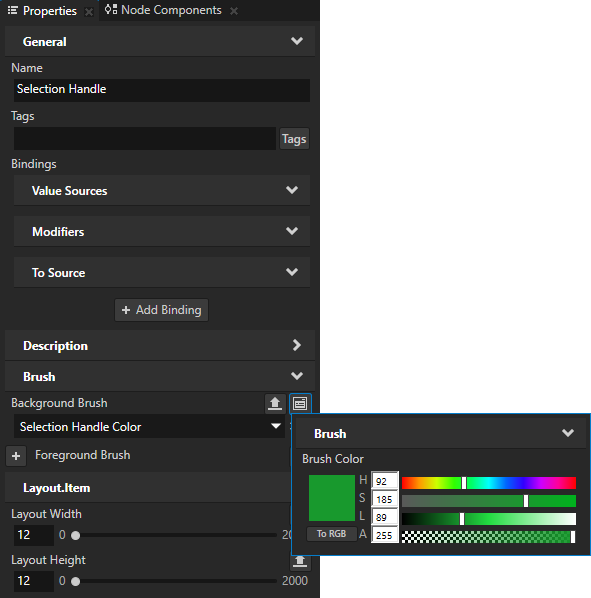Click the To RGB button
The height and width of the screenshot is (598, 591).
click(331, 534)
